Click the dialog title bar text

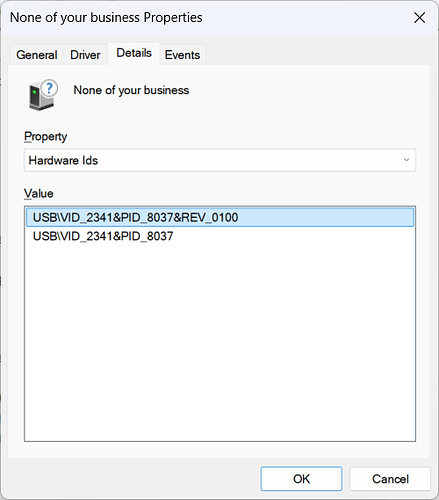pos(106,17)
